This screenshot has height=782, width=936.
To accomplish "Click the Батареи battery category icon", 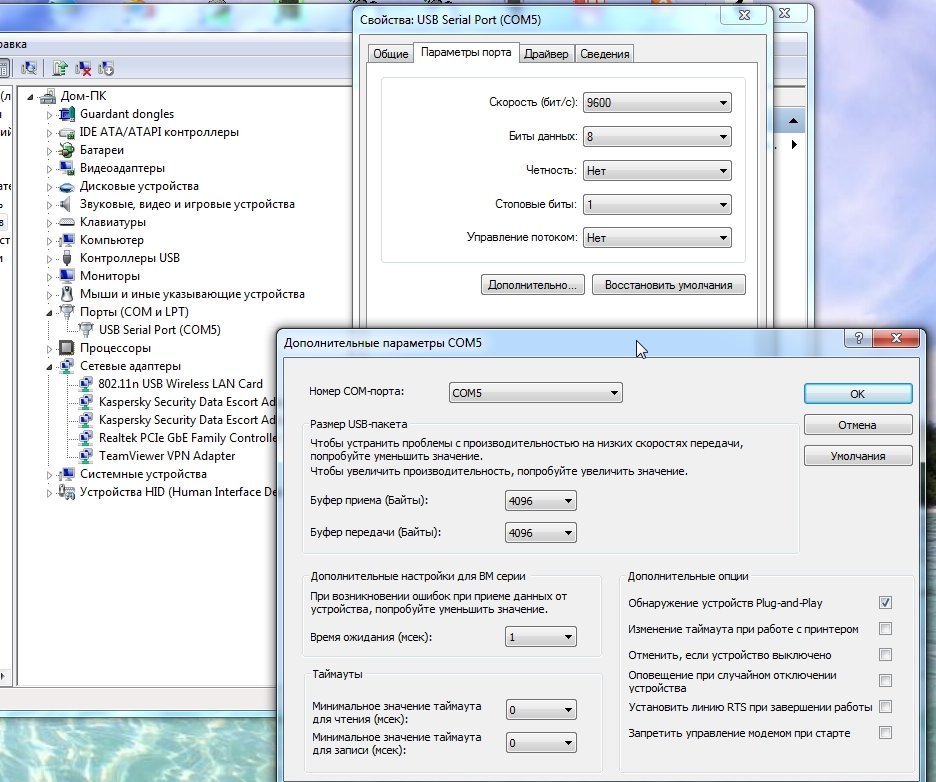I will pyautogui.click(x=67, y=150).
